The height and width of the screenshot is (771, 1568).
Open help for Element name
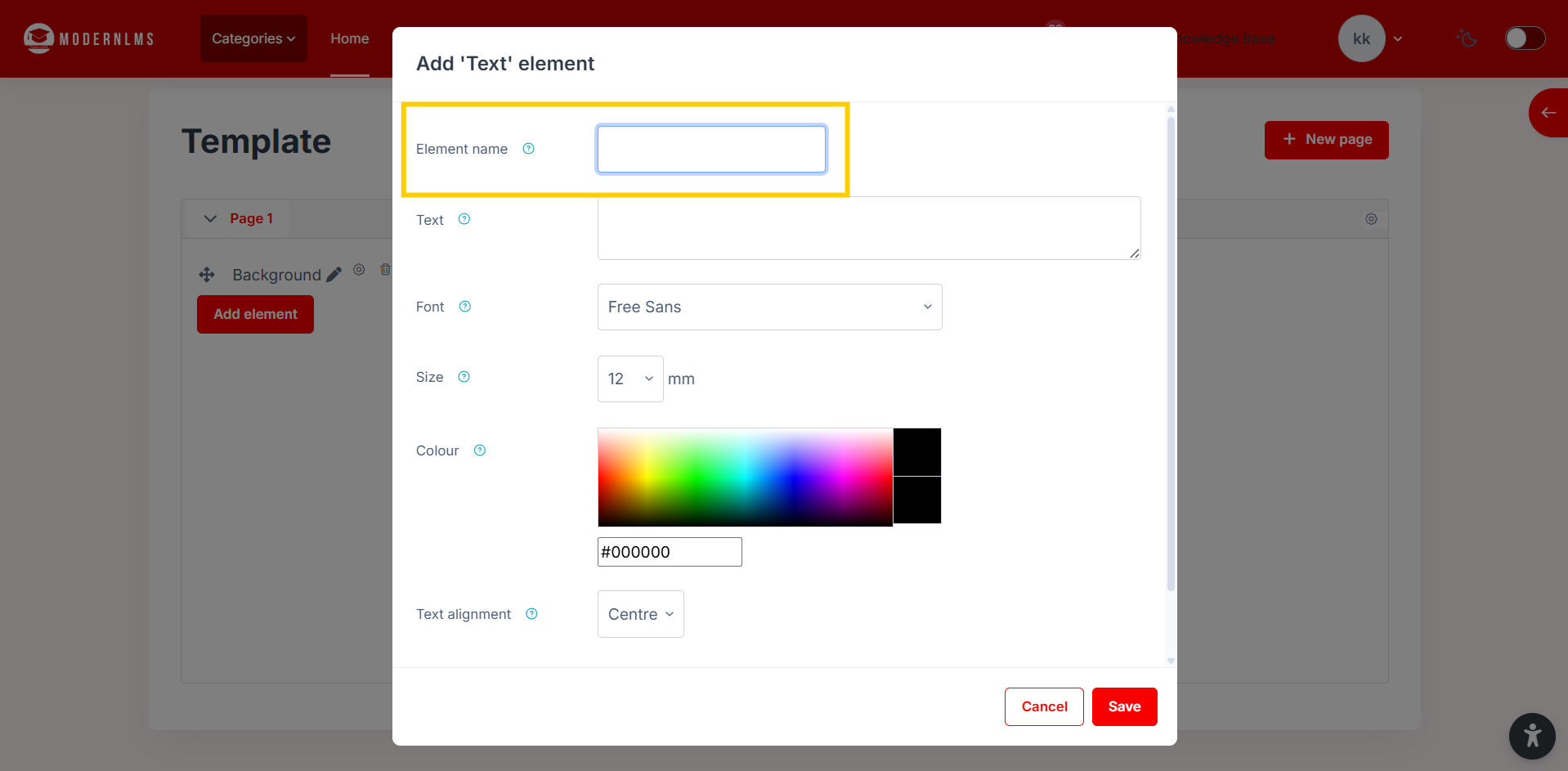[x=529, y=149]
